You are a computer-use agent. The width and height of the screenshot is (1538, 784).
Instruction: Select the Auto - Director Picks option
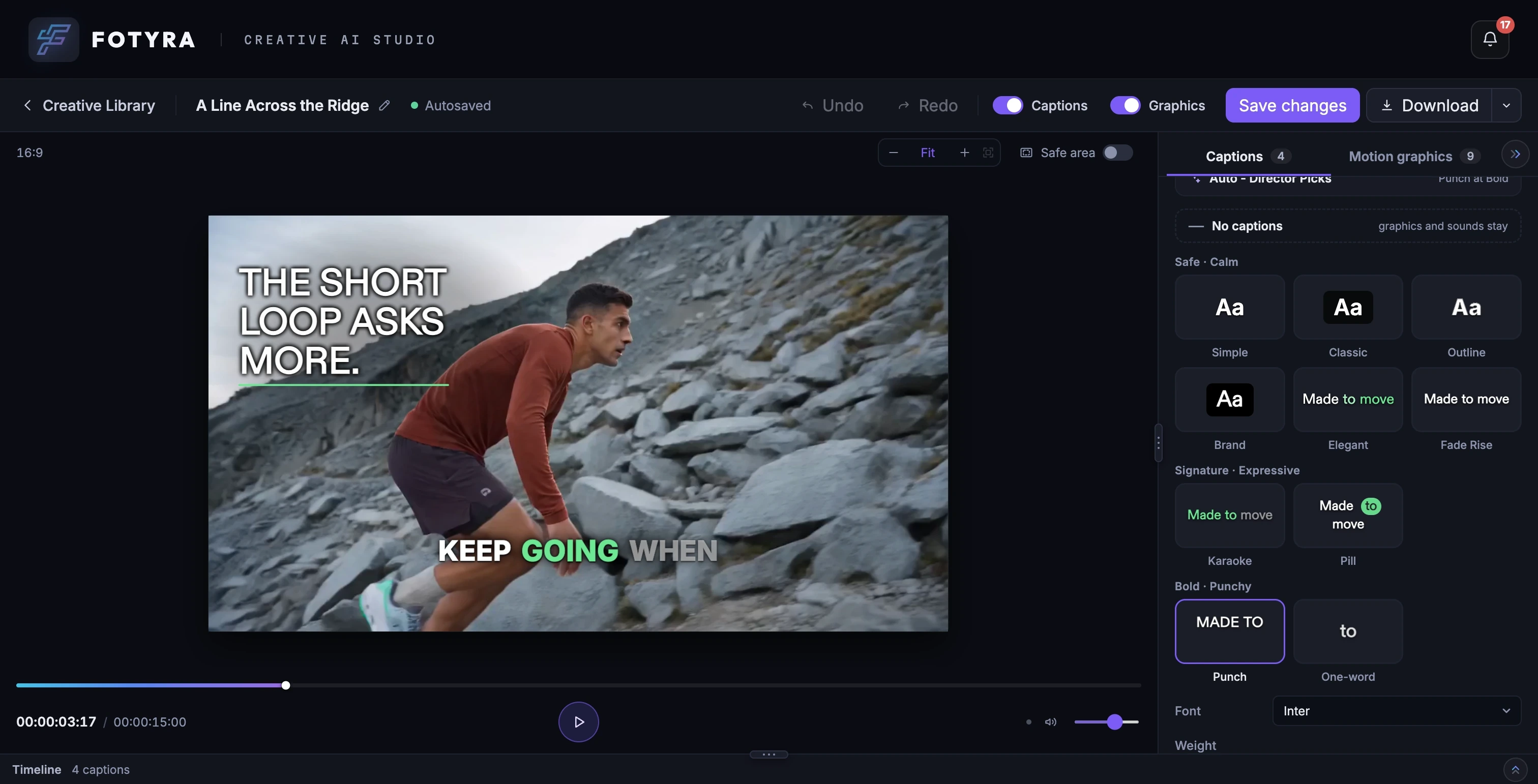pyautogui.click(x=1348, y=185)
